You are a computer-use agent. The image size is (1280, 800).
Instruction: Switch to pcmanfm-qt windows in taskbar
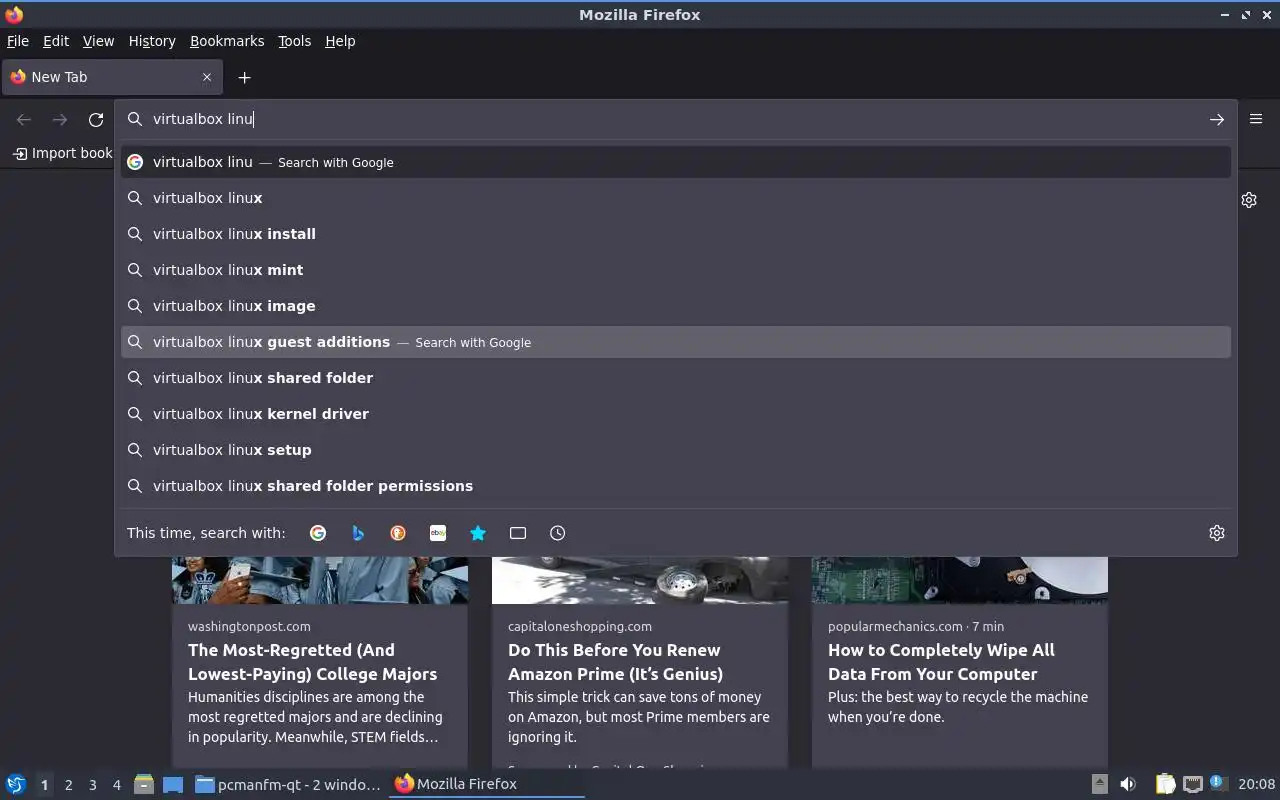[288, 784]
